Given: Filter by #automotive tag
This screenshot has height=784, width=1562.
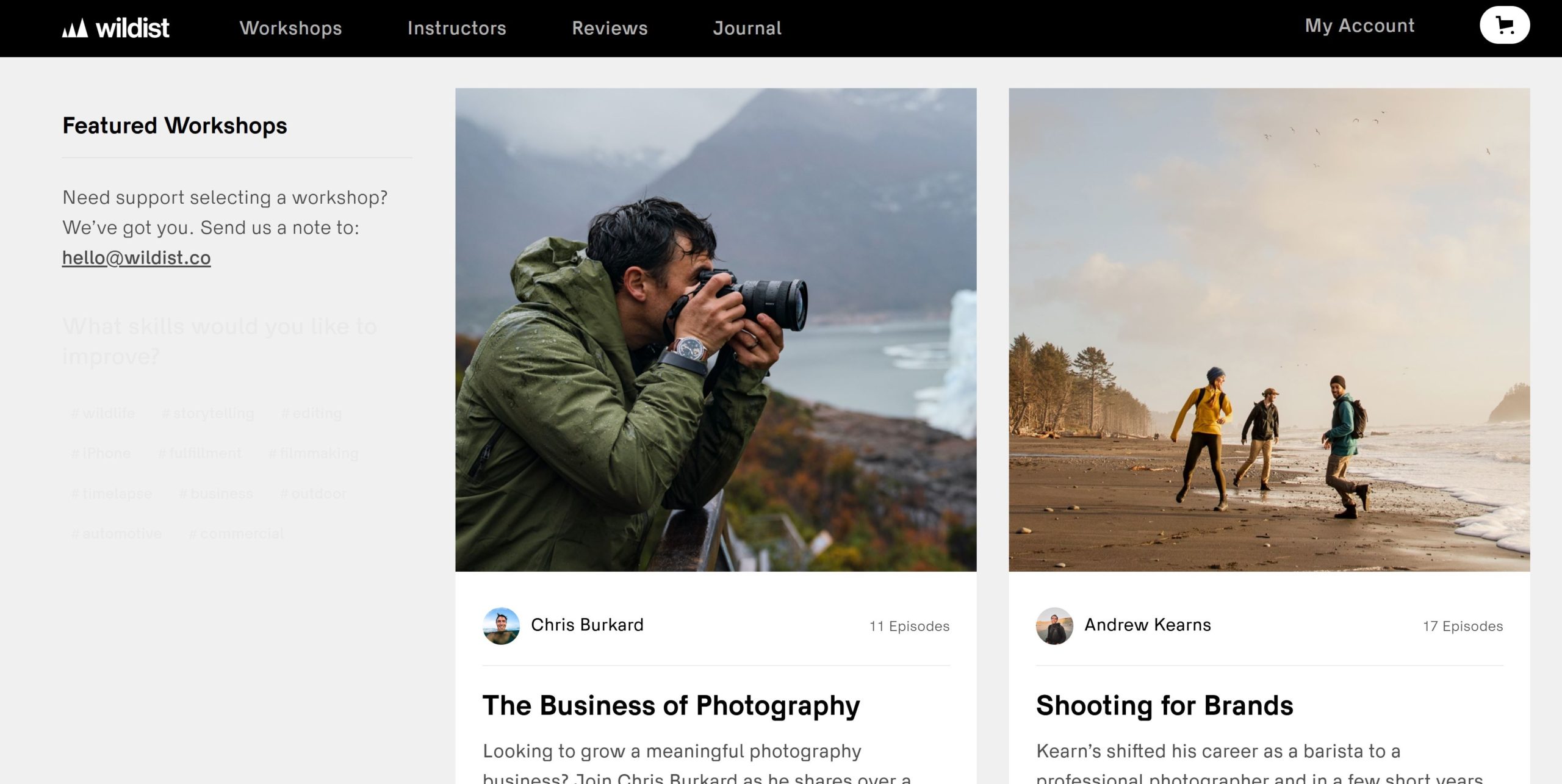Looking at the screenshot, I should coord(117,534).
